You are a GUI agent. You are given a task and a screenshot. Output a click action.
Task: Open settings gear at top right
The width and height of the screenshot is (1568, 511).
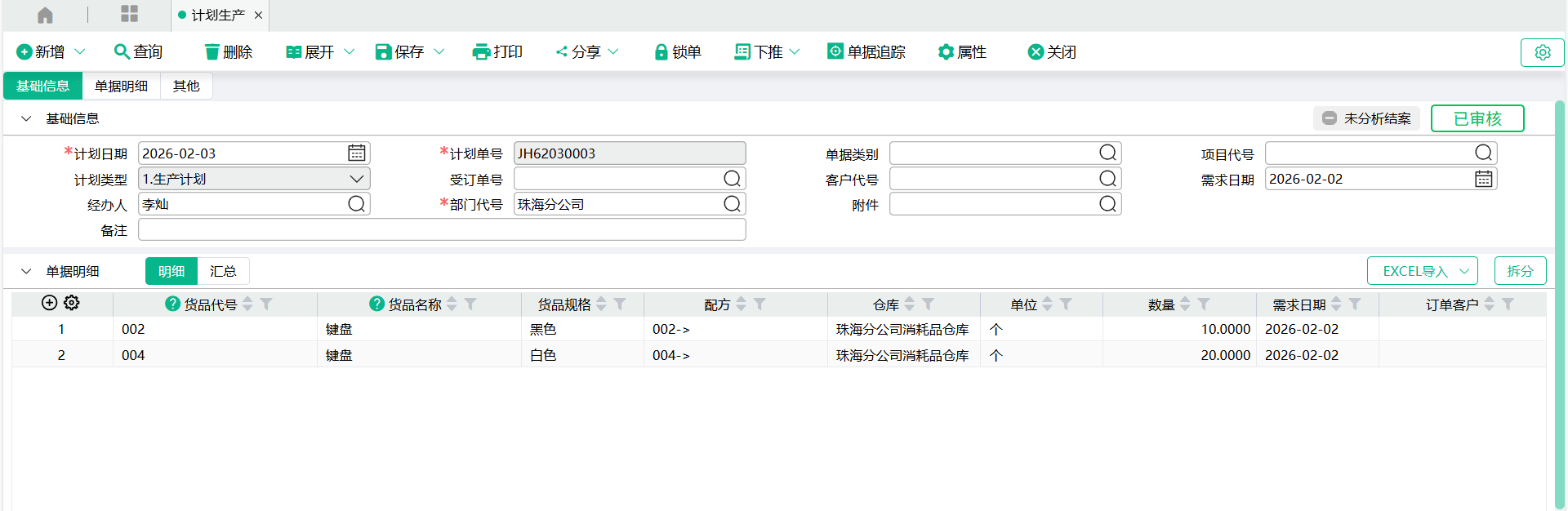click(1542, 52)
